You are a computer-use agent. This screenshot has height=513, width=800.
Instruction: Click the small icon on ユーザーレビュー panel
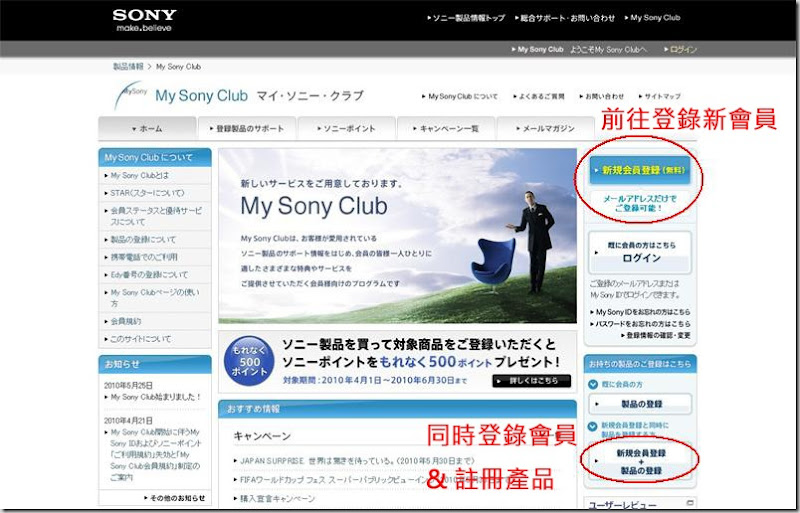690,503
